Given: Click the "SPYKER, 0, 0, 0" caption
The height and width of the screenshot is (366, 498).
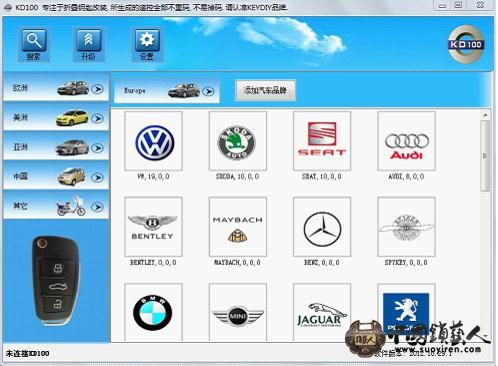Looking at the screenshot, I should pos(406,262).
